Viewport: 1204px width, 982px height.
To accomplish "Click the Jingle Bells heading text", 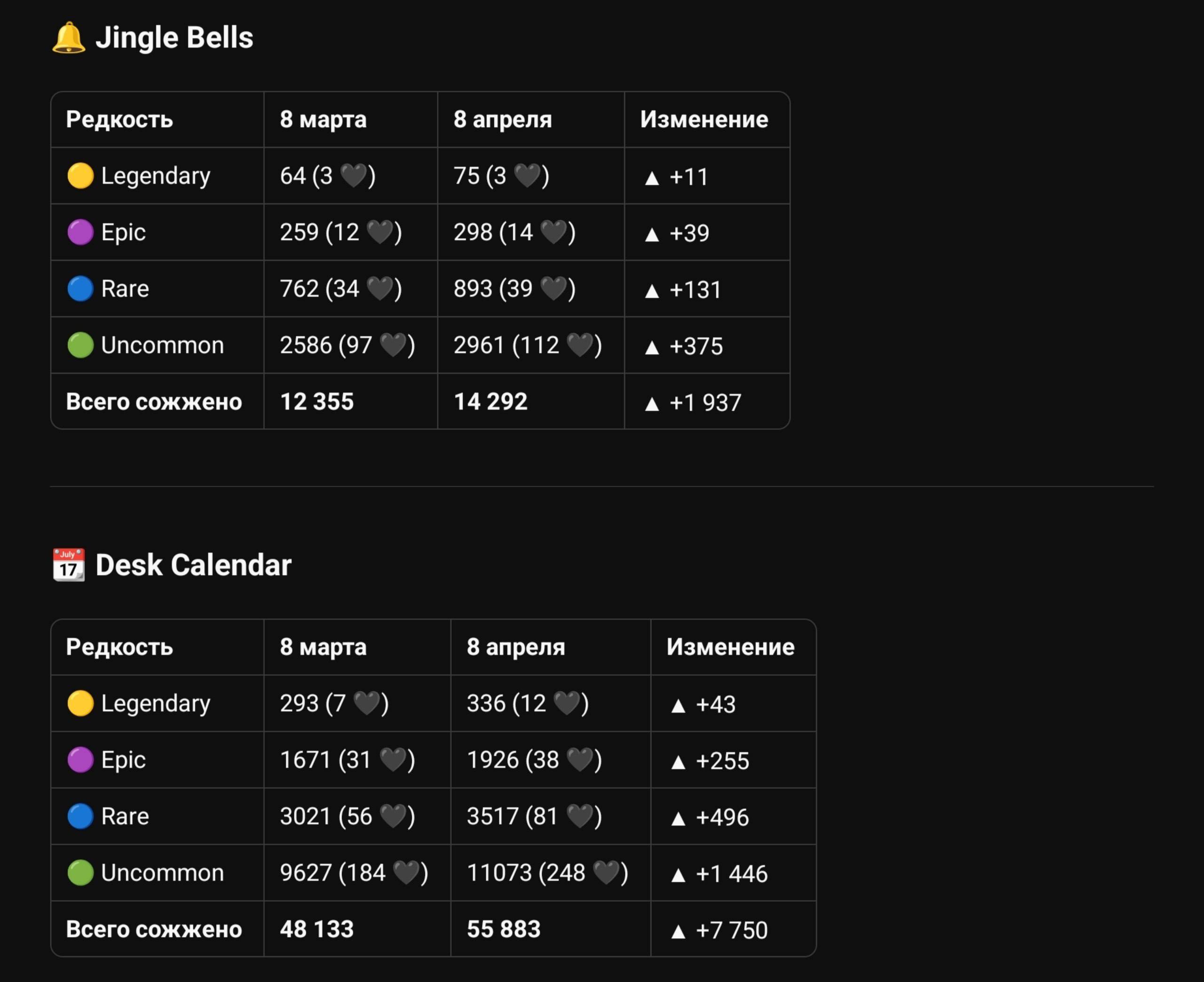I will 174,38.
